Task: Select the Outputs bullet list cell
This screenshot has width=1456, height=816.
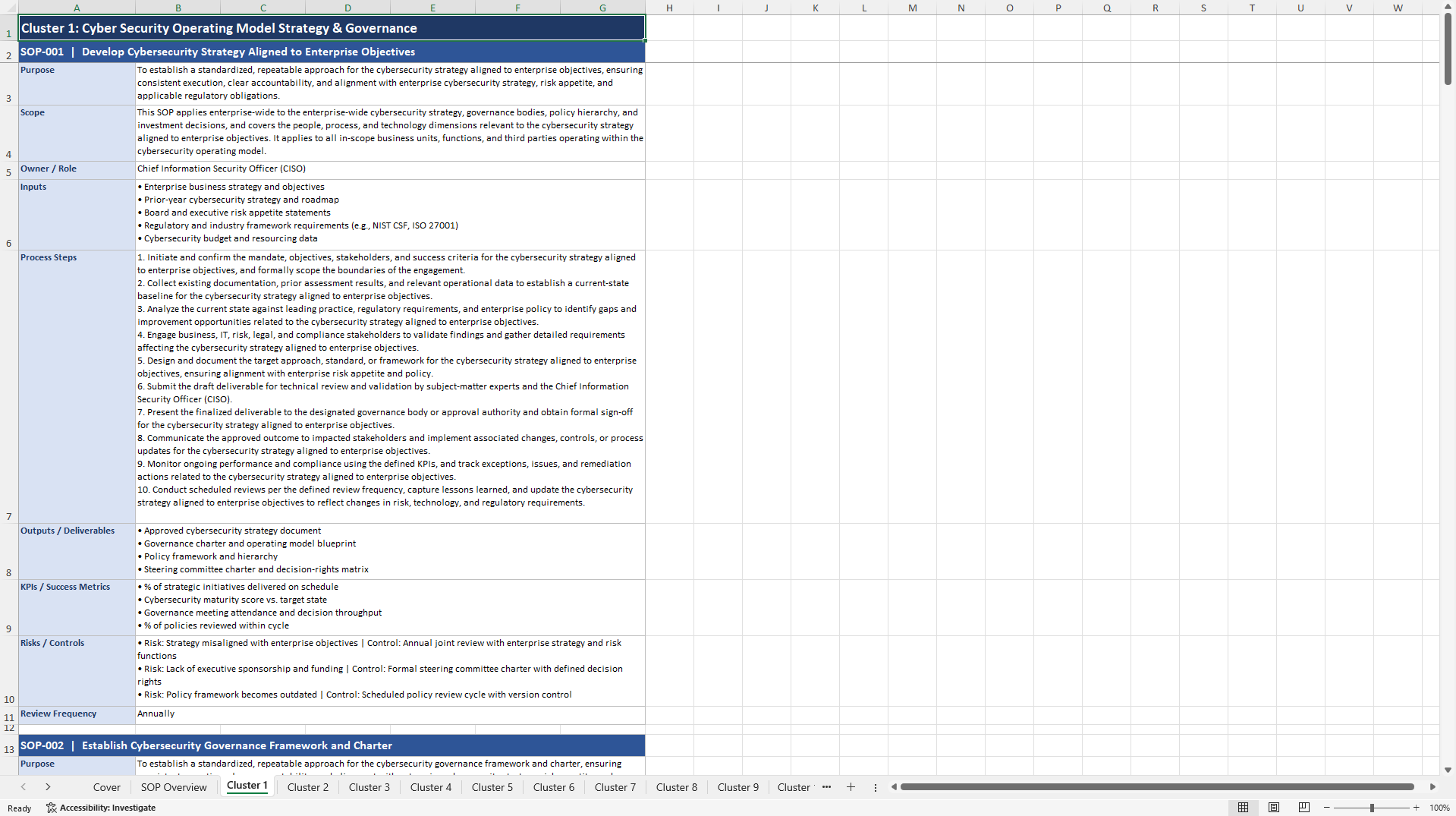Action: 390,551
